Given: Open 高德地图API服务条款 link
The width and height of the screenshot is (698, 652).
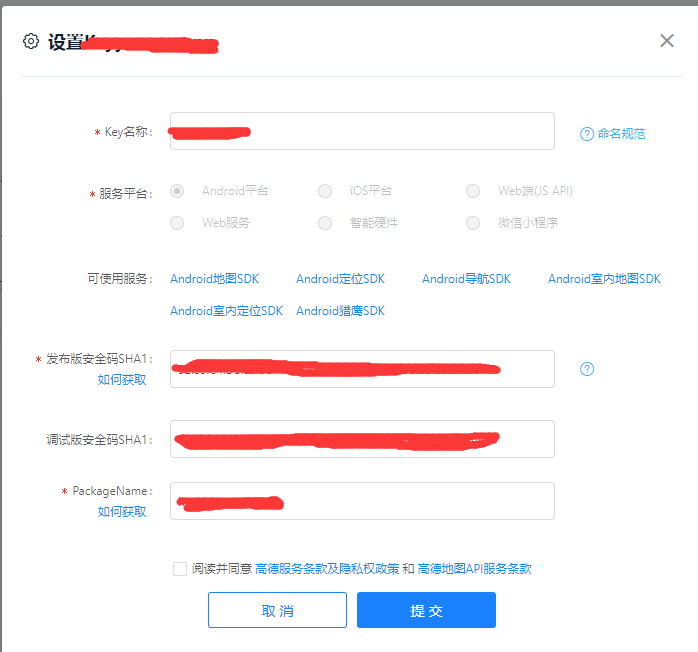Looking at the screenshot, I should point(475,569).
